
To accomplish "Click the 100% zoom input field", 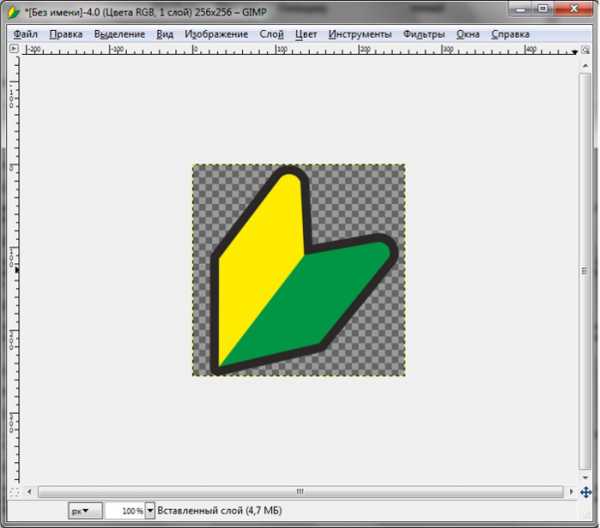I will pos(126,511).
